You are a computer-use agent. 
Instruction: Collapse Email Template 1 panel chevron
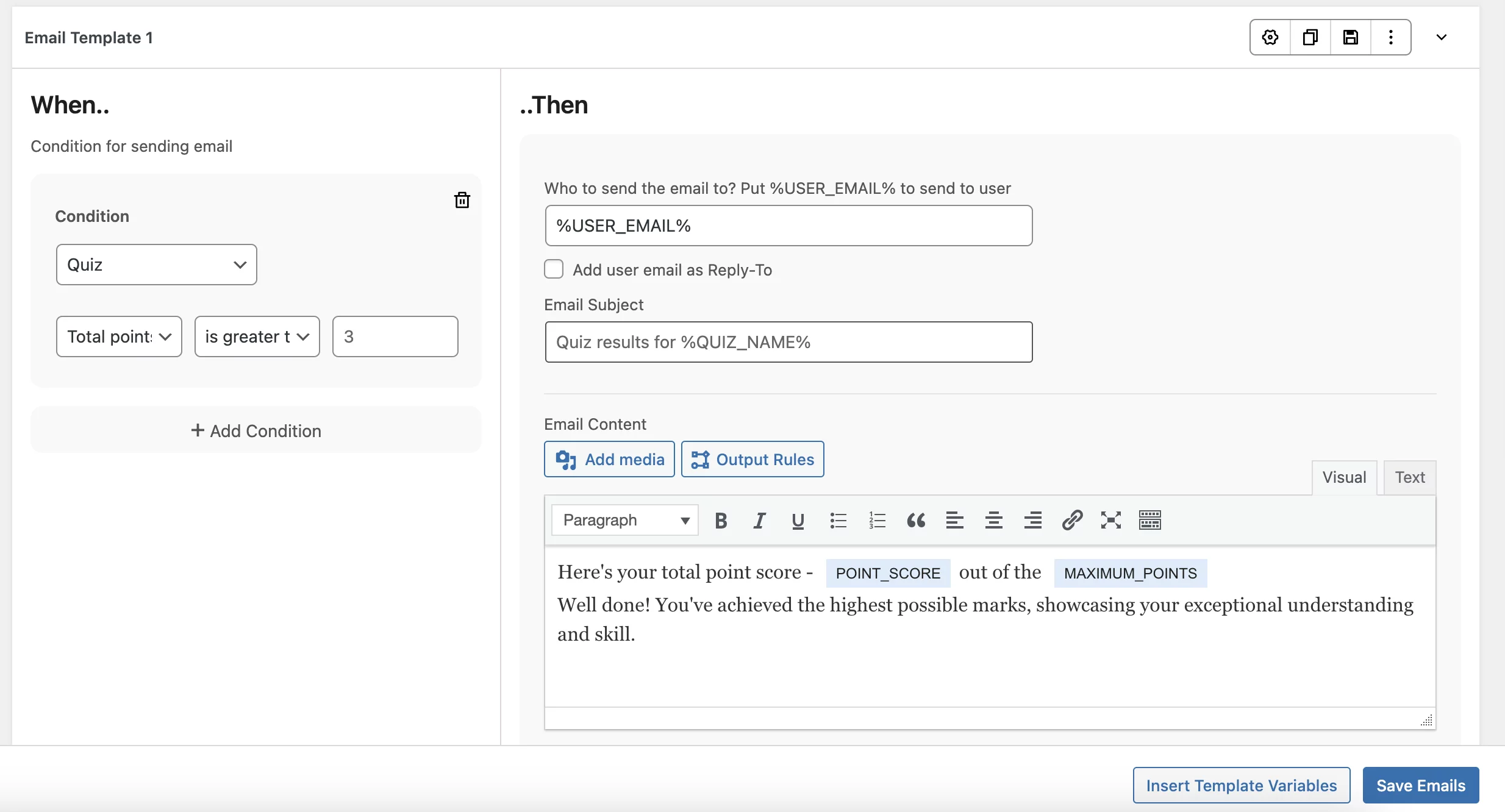pos(1442,37)
